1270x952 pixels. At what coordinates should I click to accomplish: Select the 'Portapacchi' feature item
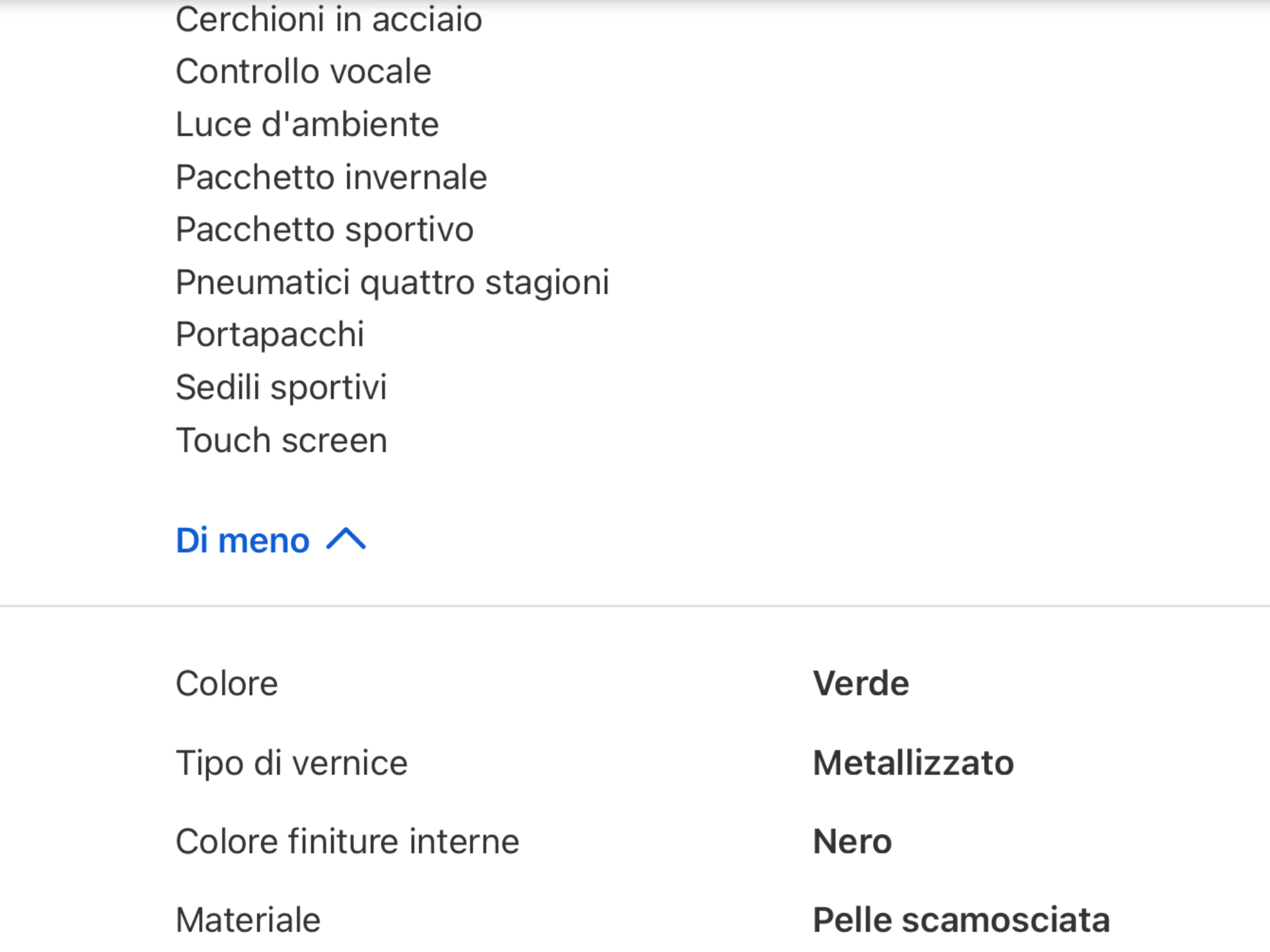click(x=270, y=335)
